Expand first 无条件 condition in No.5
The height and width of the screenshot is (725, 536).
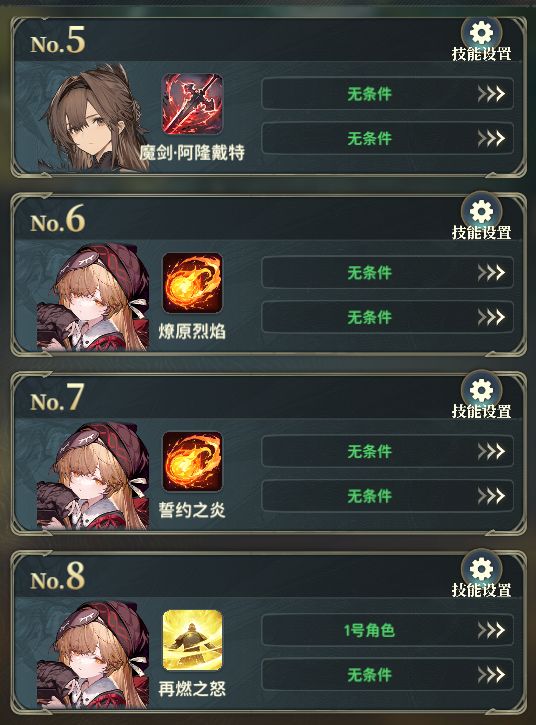coord(388,94)
